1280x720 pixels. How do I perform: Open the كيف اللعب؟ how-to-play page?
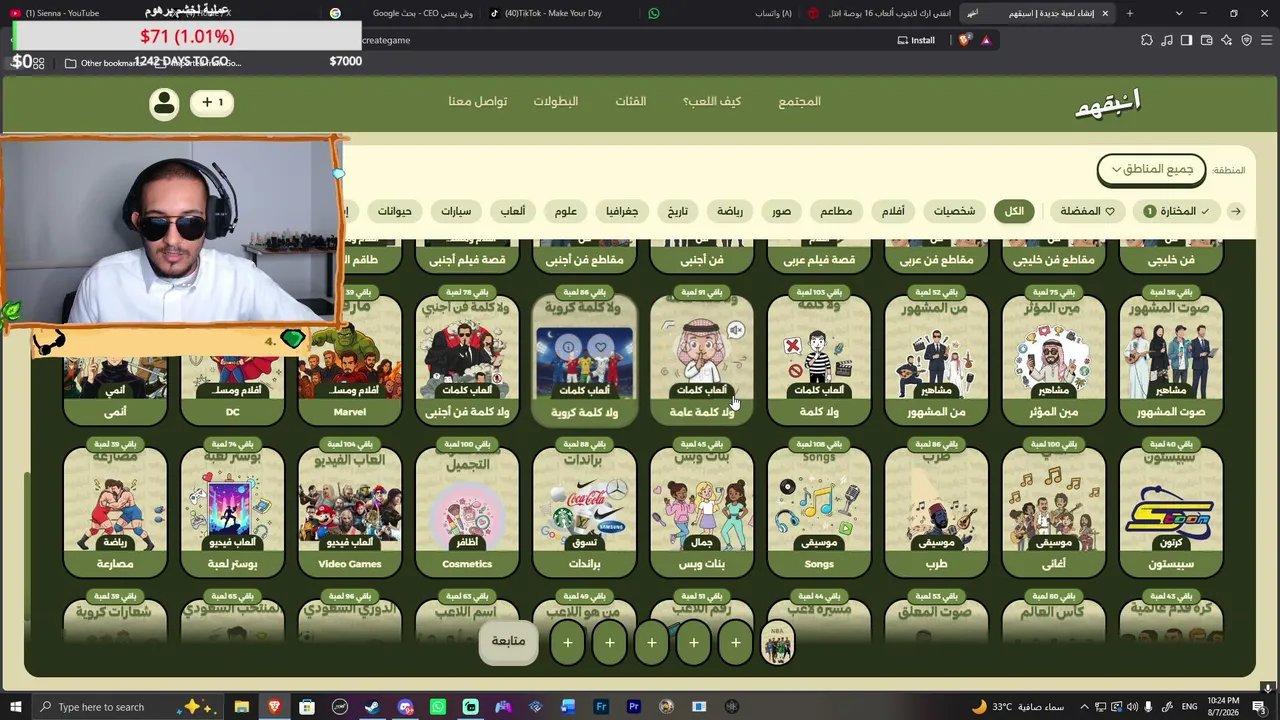(x=712, y=101)
